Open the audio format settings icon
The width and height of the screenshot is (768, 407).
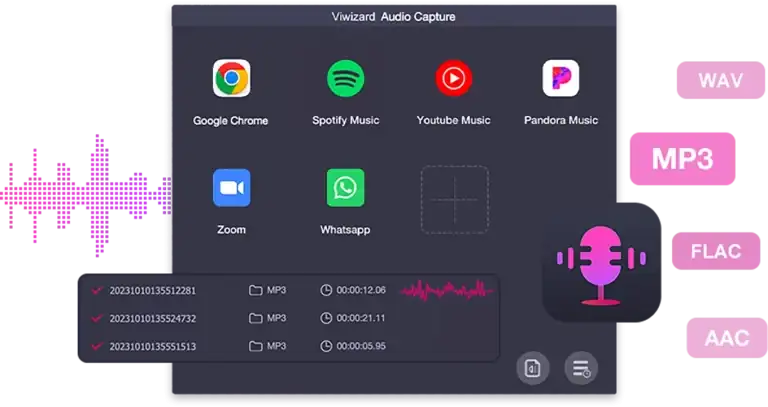533,368
